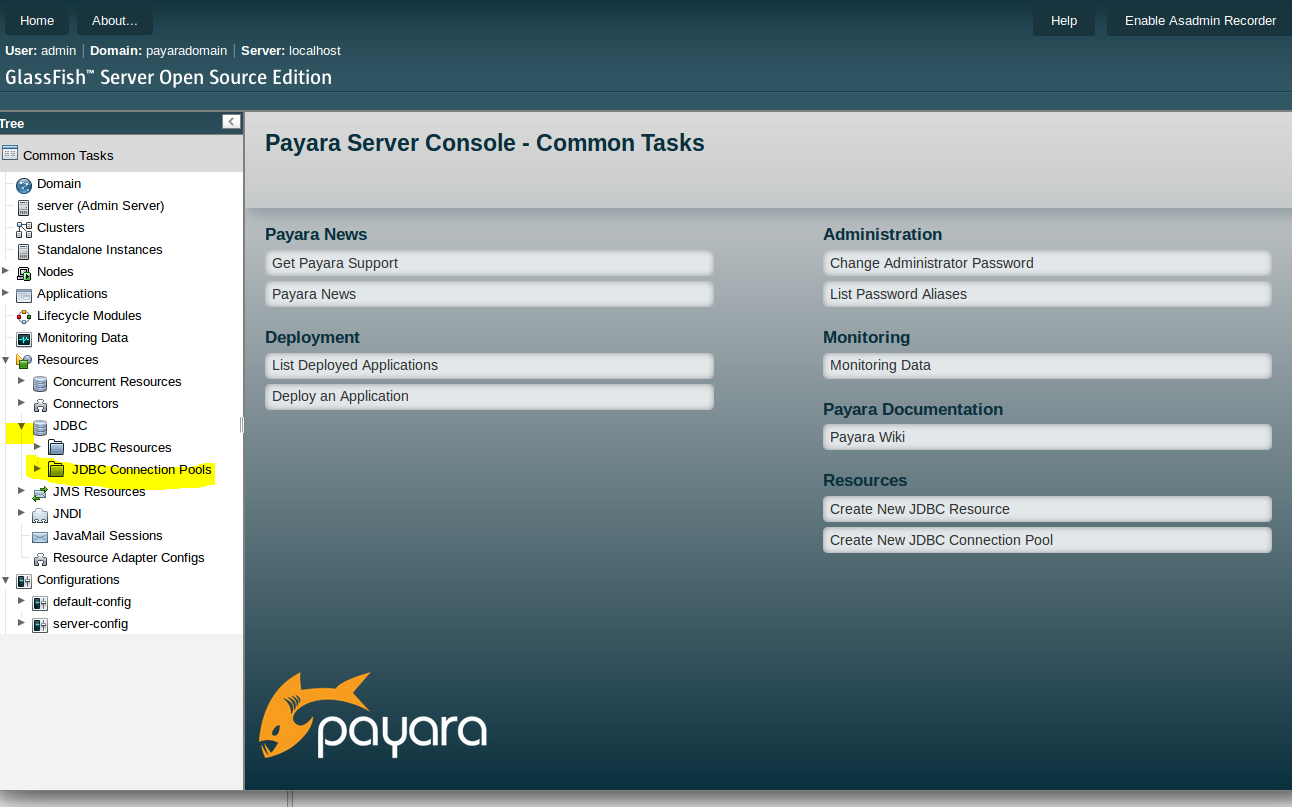Click List Deployed Applications
This screenshot has width=1292, height=807.
(x=489, y=365)
